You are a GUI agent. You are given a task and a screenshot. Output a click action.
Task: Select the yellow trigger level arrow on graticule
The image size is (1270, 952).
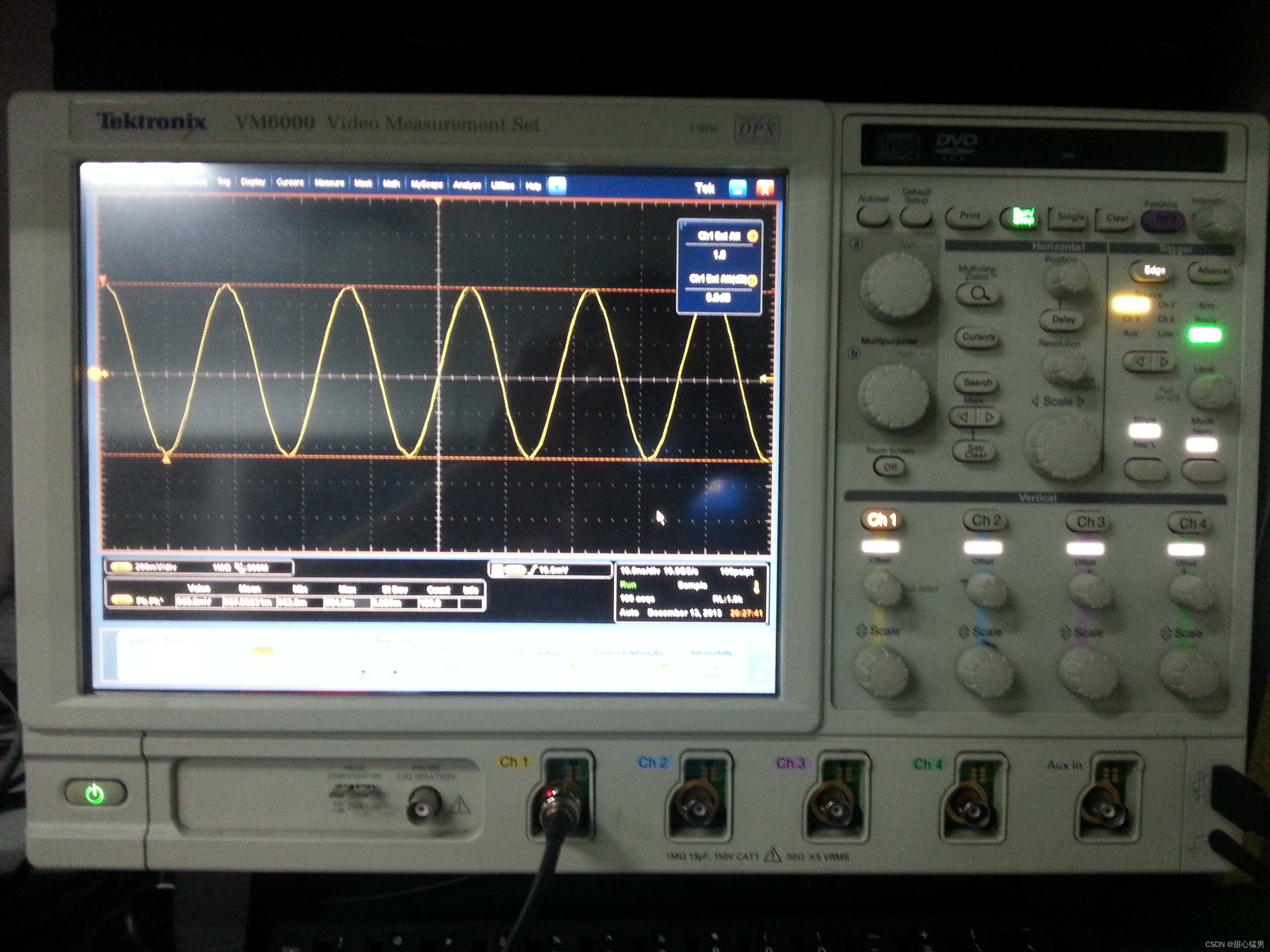(767, 378)
